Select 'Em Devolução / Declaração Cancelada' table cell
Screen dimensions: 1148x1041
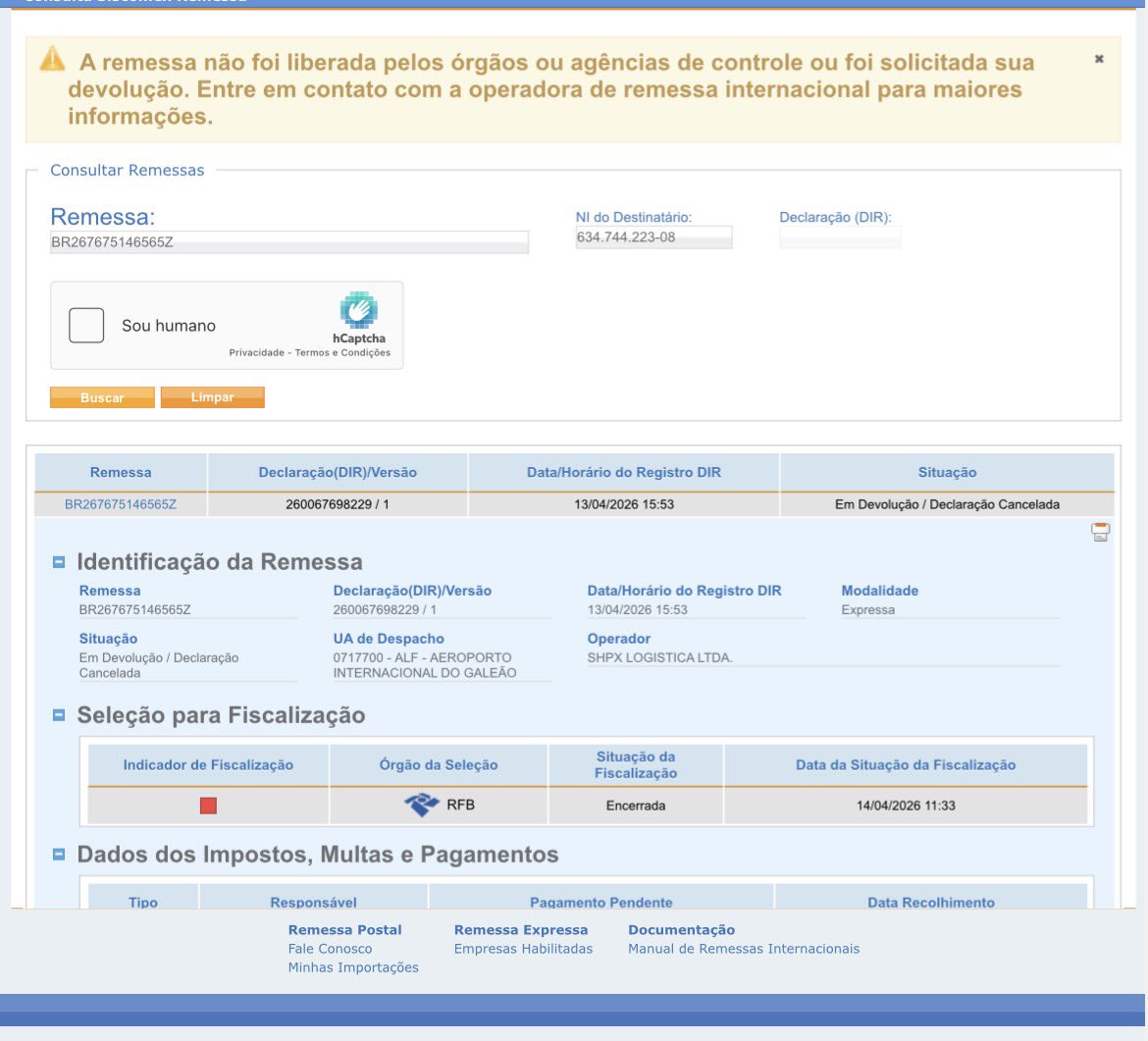click(x=948, y=504)
